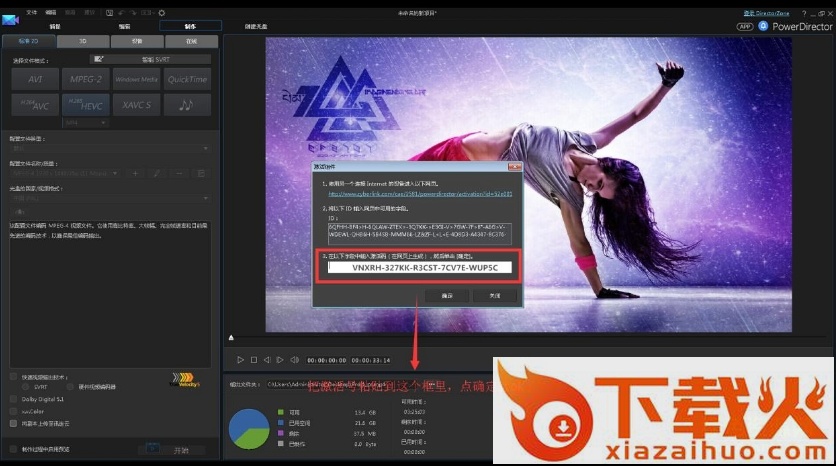Pick the QuickTime format button
This screenshot has height=466, width=836.
tap(187, 79)
